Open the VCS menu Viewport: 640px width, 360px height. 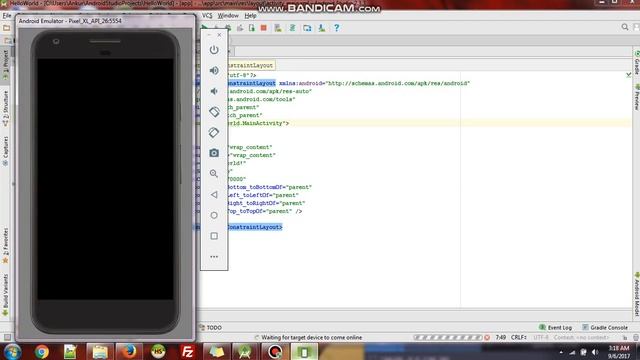coord(207,16)
